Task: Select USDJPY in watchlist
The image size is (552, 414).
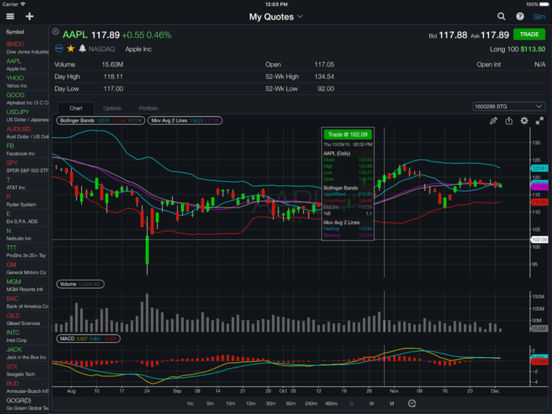Action: (x=25, y=115)
